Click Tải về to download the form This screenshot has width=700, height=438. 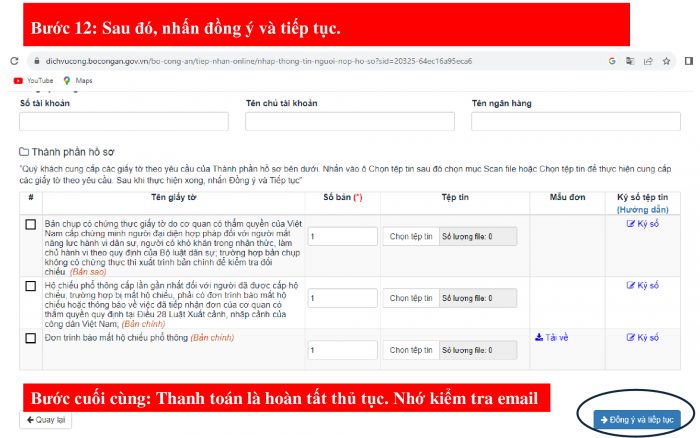pyautogui.click(x=551, y=338)
